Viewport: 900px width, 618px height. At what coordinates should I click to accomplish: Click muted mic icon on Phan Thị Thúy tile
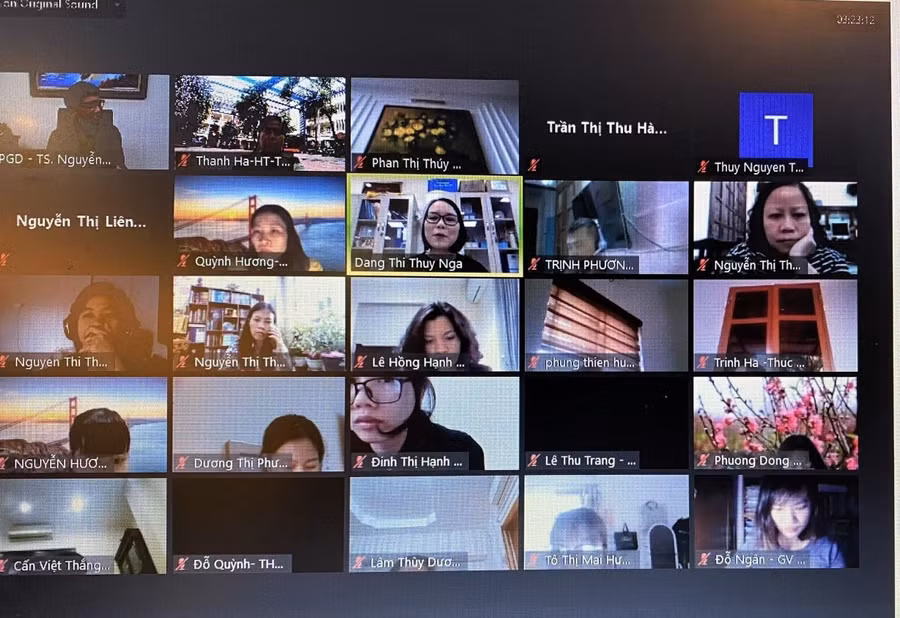(359, 163)
